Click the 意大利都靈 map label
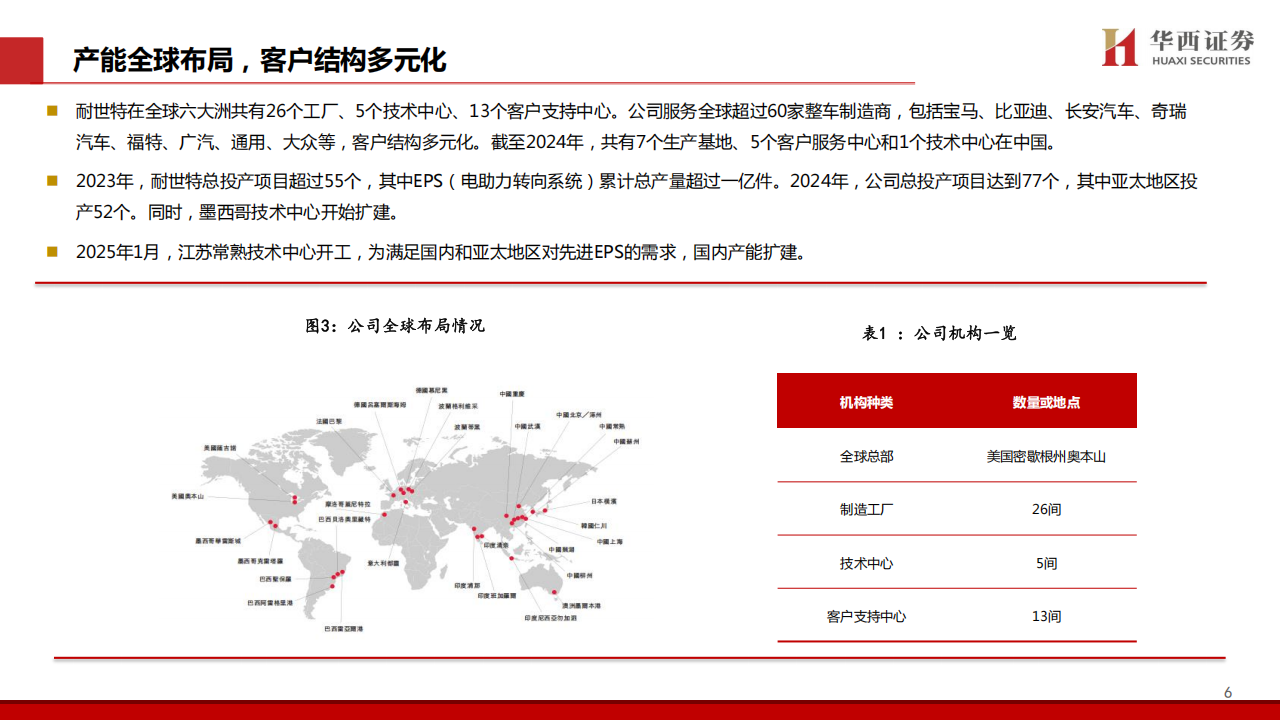Viewport: 1280px width, 720px height. 383,563
